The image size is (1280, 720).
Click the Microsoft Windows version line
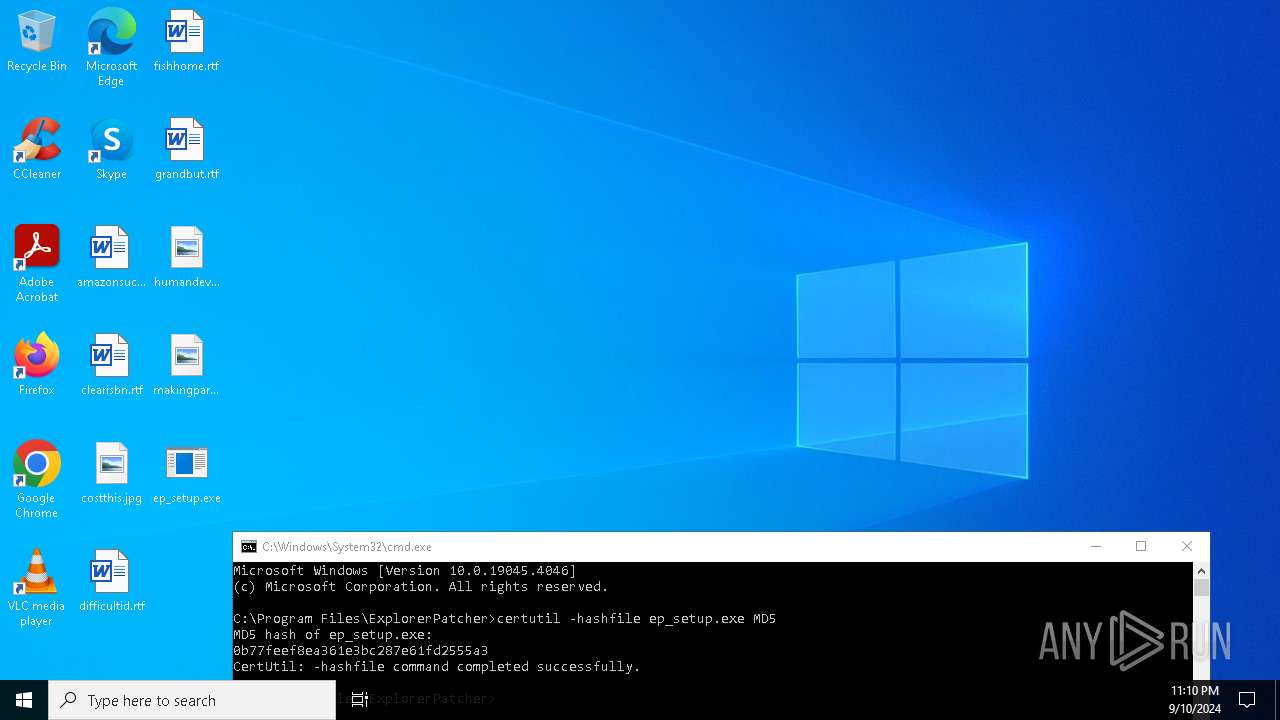[405, 571]
